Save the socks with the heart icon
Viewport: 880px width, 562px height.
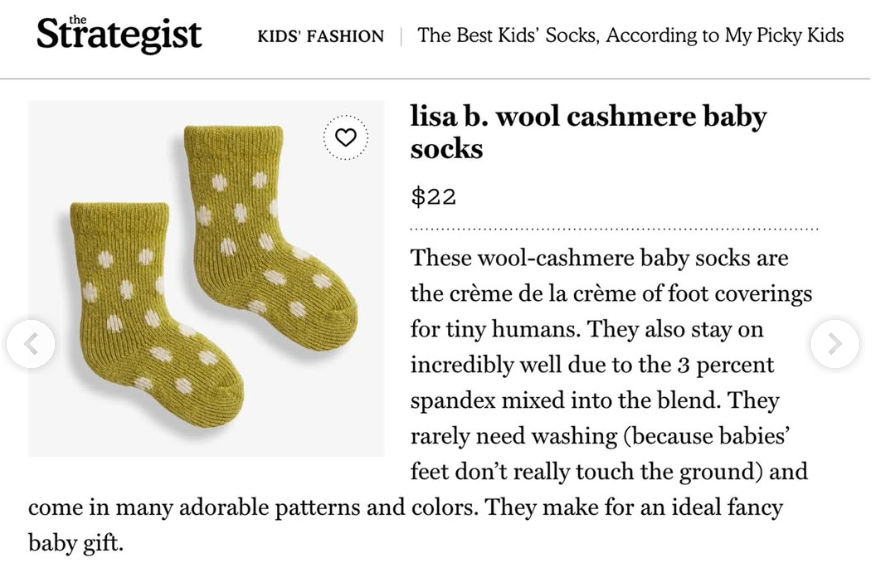click(x=346, y=138)
